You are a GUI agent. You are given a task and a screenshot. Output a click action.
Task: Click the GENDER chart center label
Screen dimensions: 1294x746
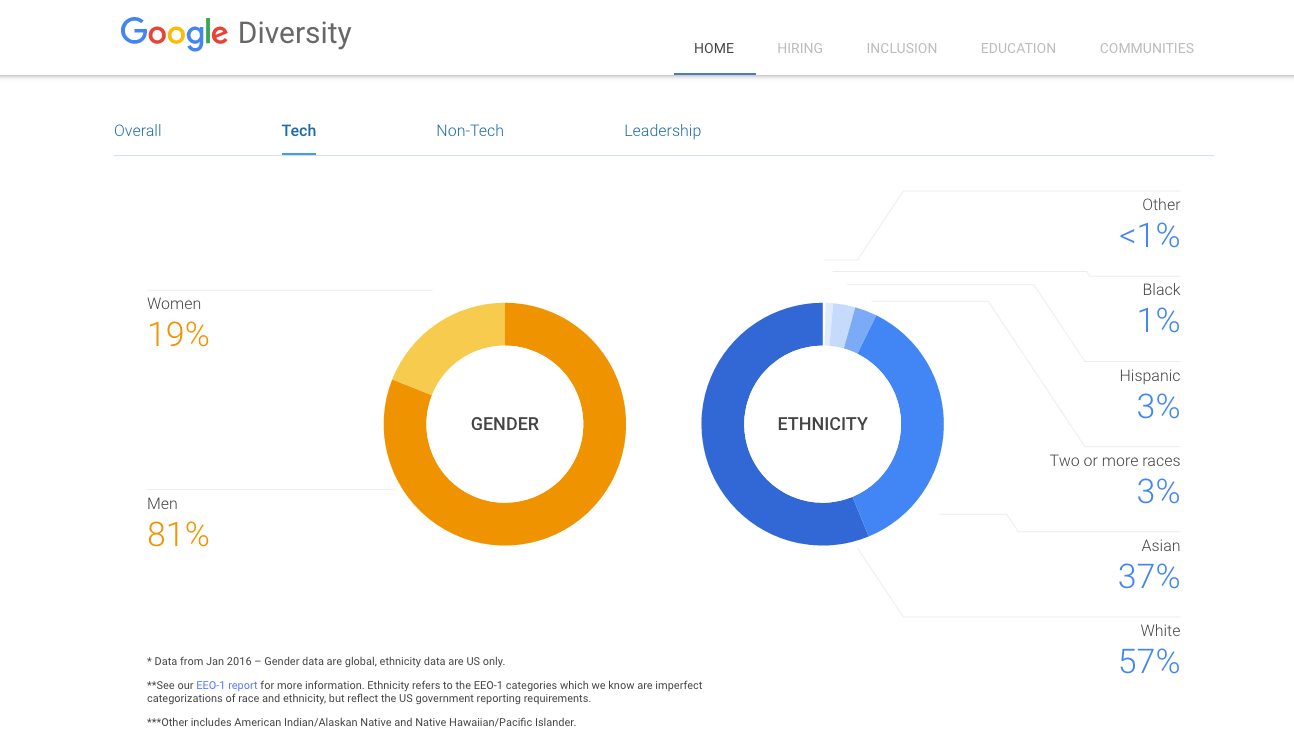click(505, 424)
